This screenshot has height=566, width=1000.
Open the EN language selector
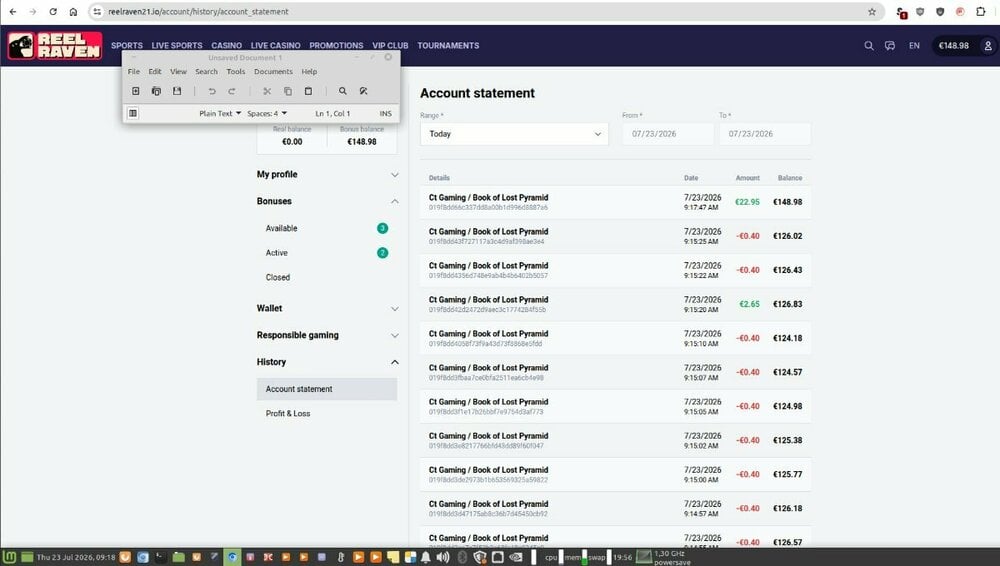(x=915, y=45)
